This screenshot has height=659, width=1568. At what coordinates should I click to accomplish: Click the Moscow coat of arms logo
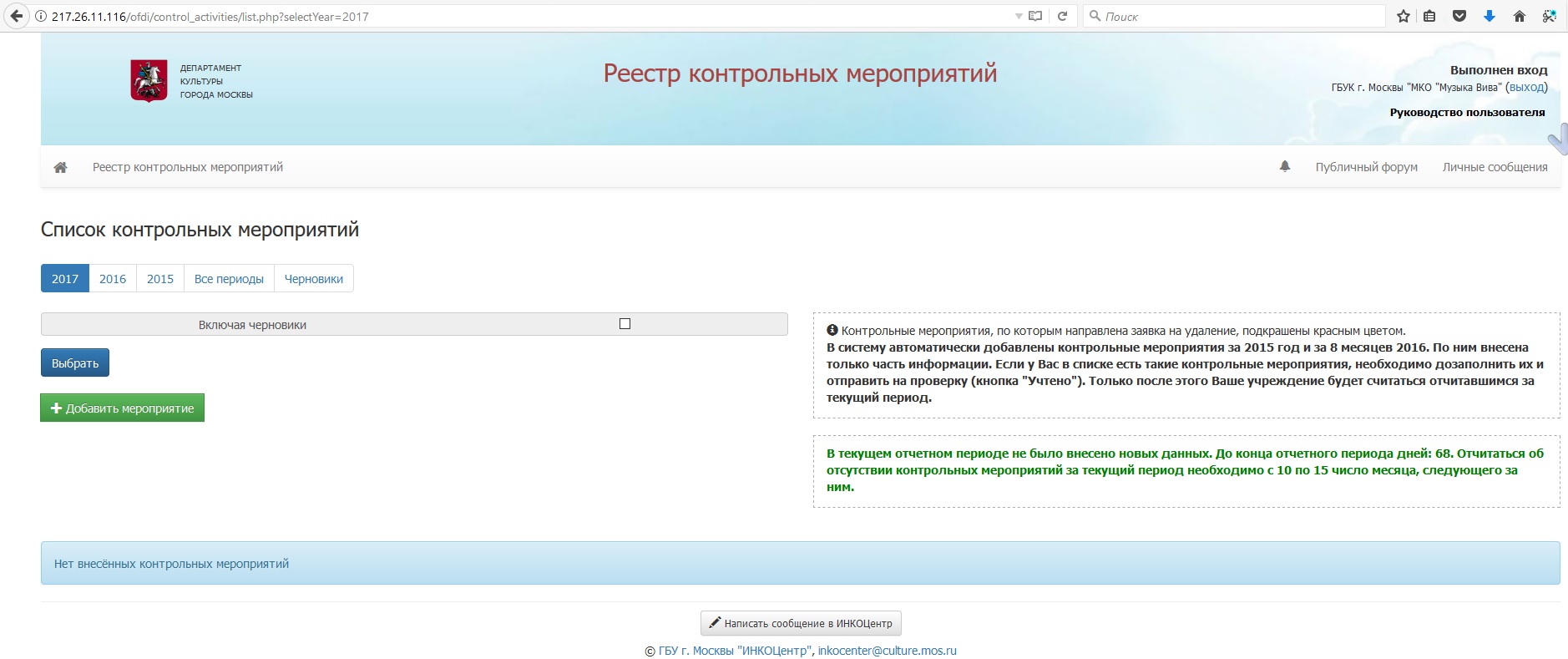click(149, 81)
